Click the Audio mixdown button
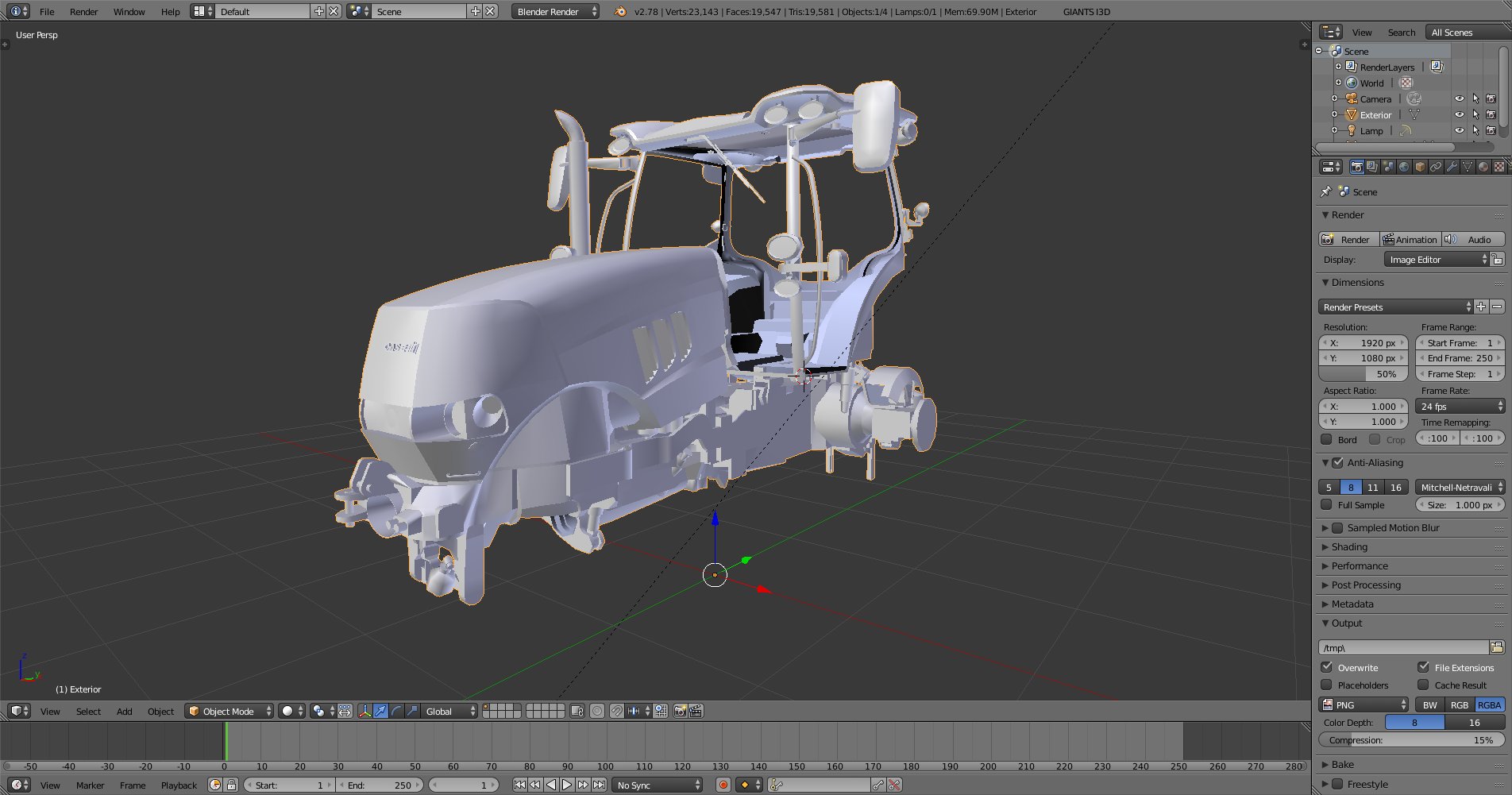 [x=1473, y=240]
